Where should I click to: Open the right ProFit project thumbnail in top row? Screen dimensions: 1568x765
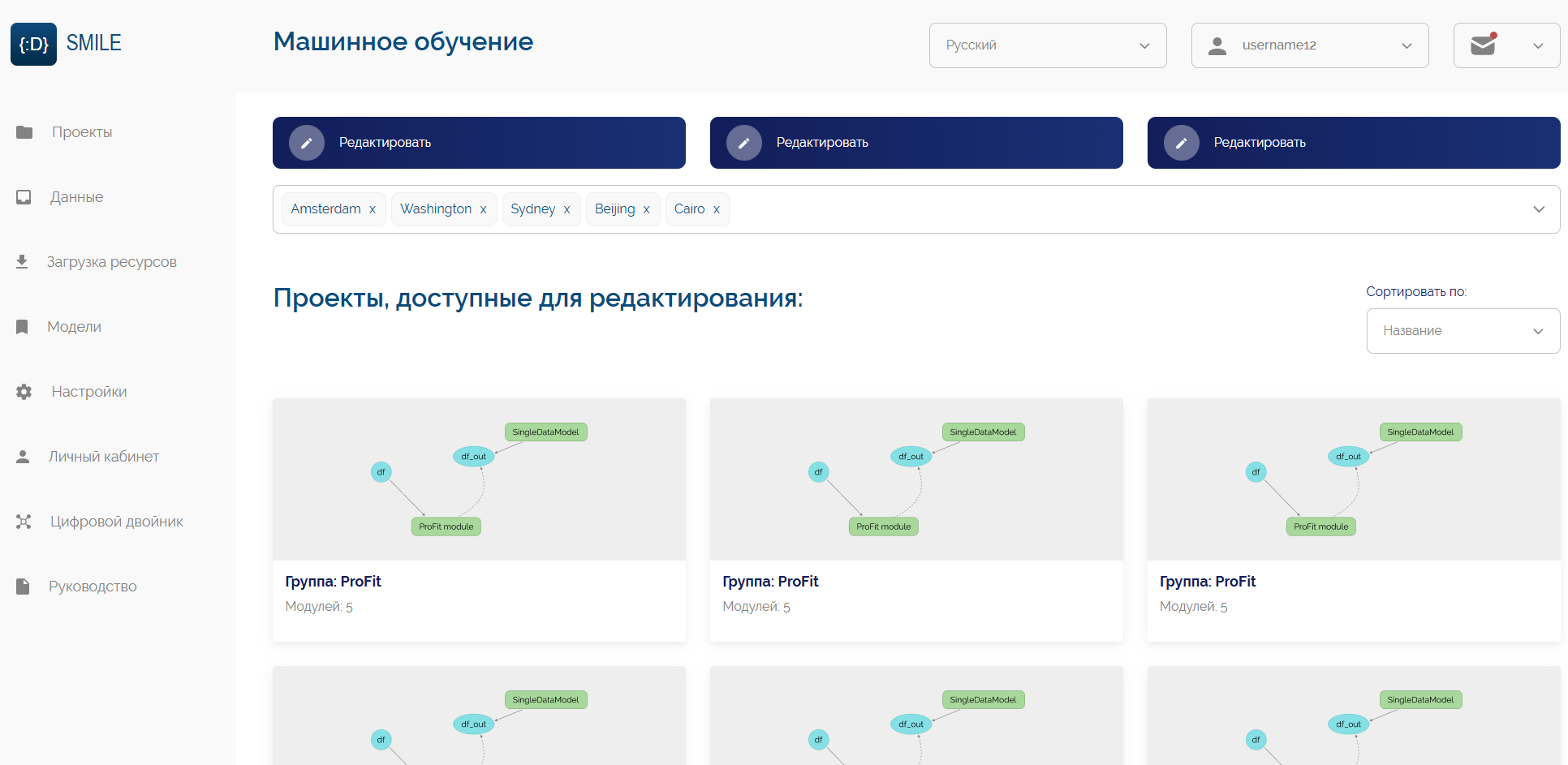(1354, 479)
